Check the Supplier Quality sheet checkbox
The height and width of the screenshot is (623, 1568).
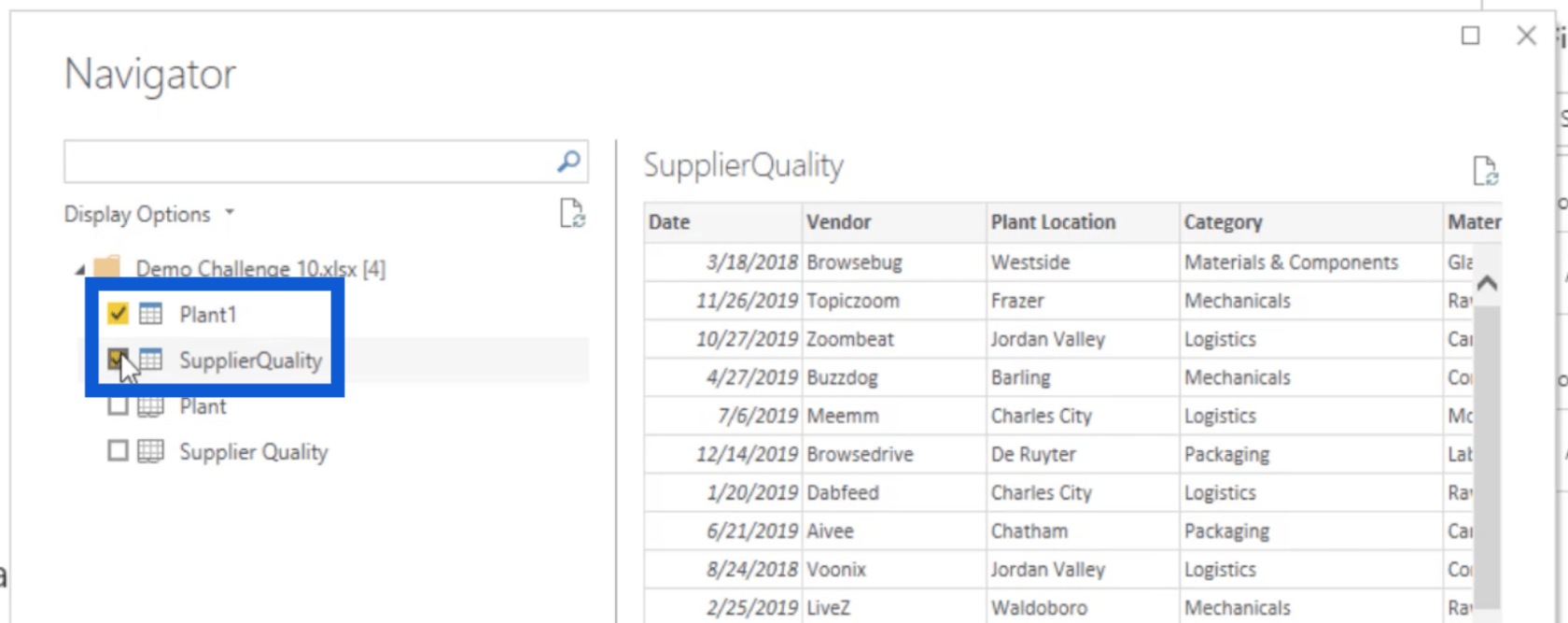tap(118, 452)
